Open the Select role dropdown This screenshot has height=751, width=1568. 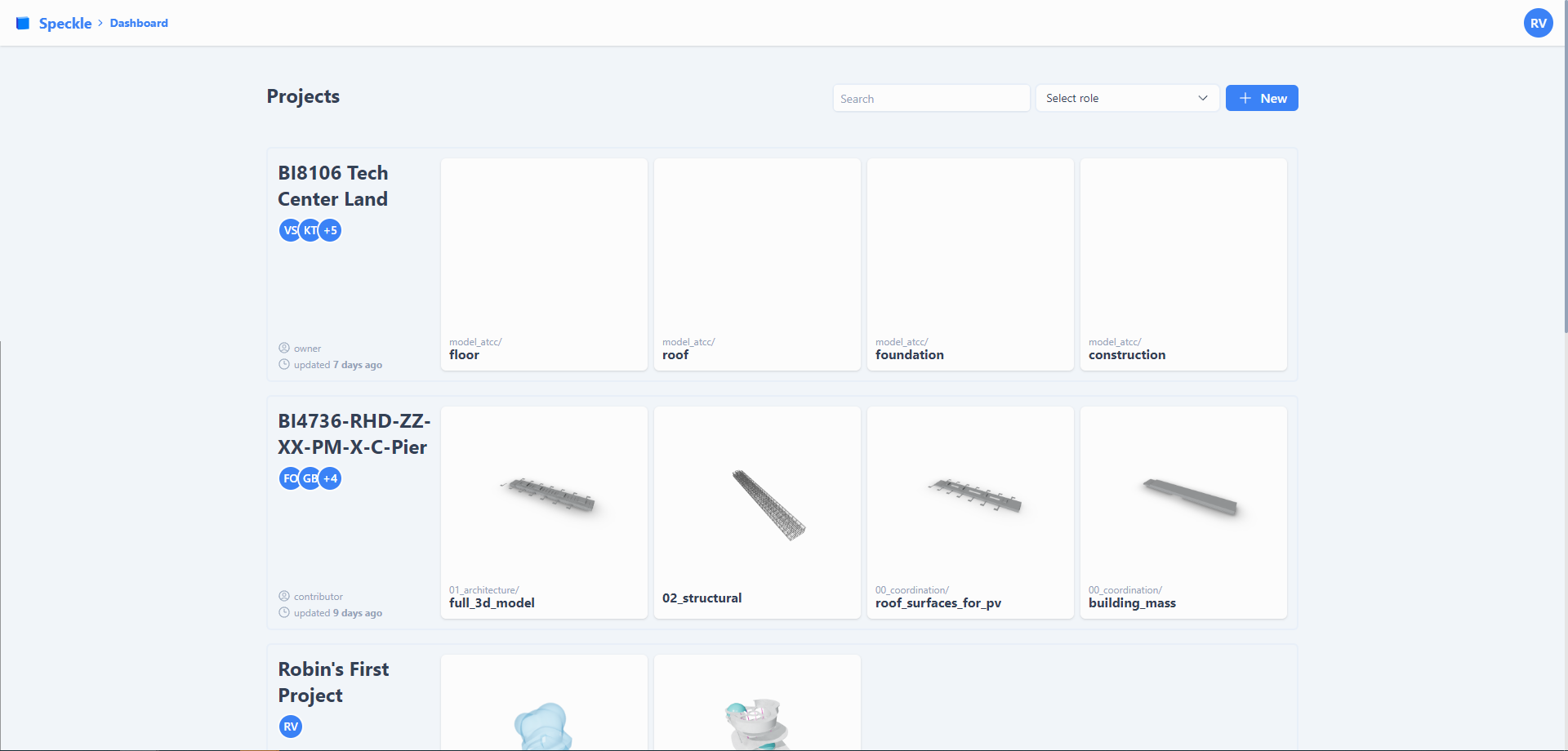(x=1127, y=98)
